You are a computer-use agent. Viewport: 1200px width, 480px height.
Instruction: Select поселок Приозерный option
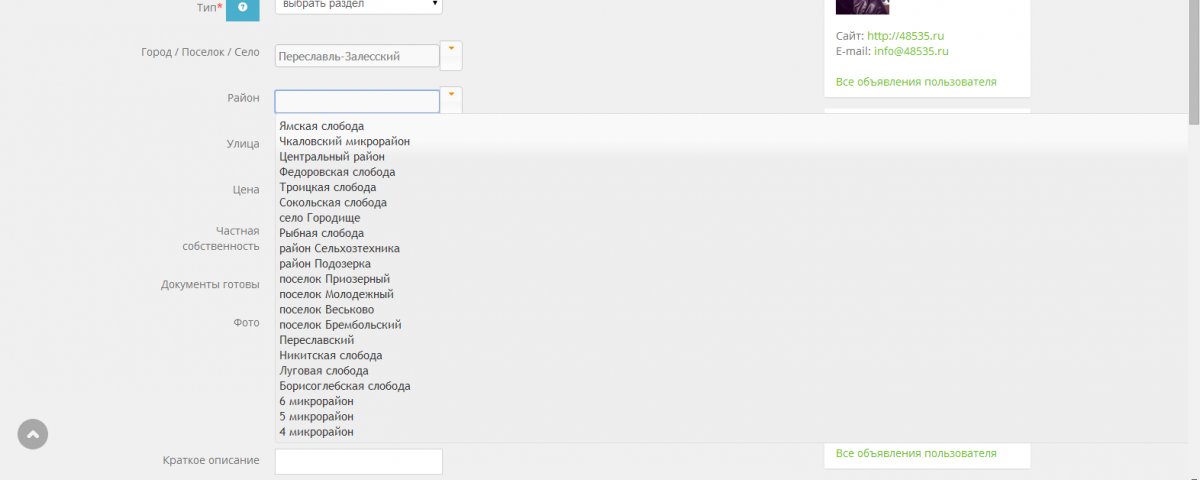[335, 279]
